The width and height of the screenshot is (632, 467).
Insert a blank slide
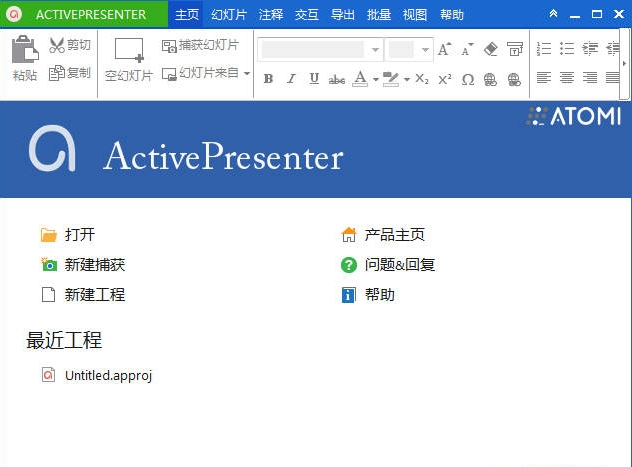point(129,59)
